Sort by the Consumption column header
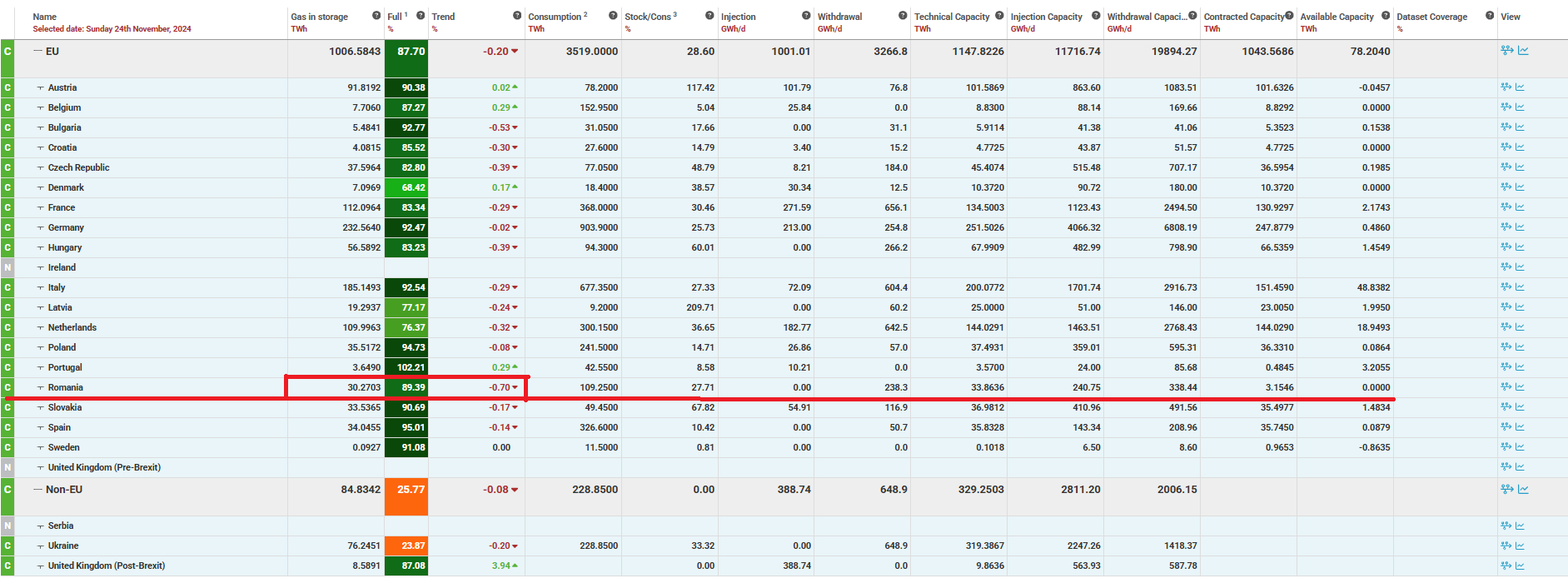The height and width of the screenshot is (578, 1568). [555, 17]
